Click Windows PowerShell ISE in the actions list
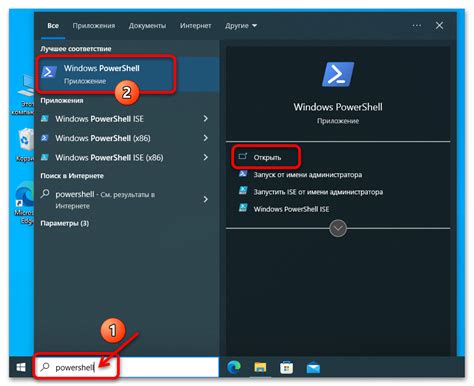Screen dimensions: 474x386 pos(291,209)
